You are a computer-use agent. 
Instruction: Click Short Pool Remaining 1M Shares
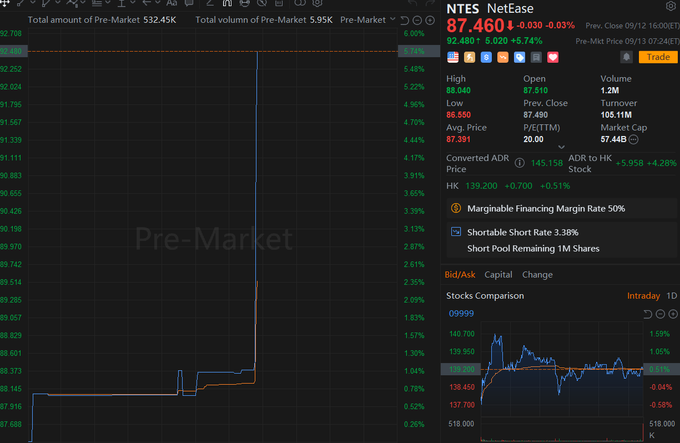click(533, 249)
